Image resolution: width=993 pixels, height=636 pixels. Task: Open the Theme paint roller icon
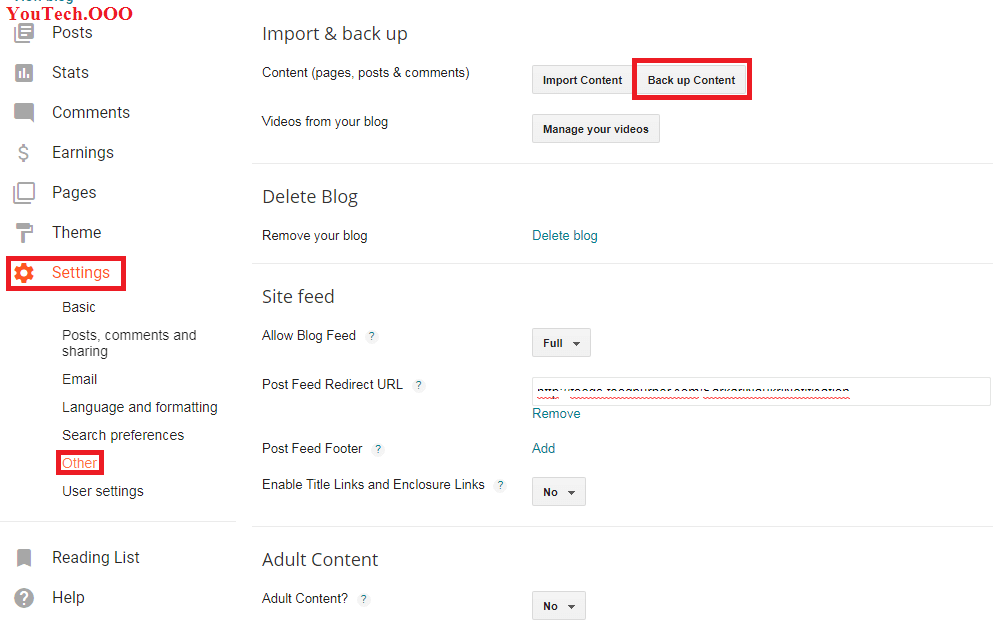(24, 232)
